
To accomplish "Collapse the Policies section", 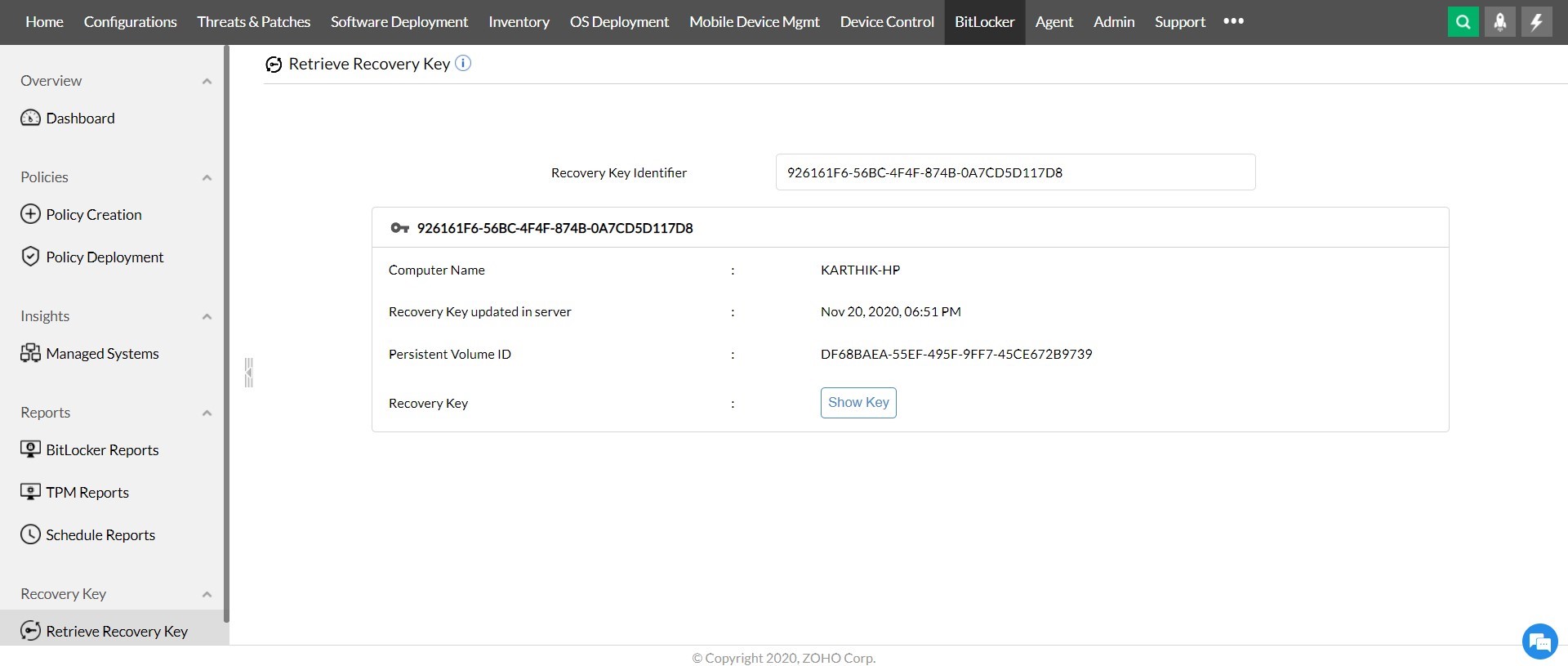I will pyautogui.click(x=207, y=177).
